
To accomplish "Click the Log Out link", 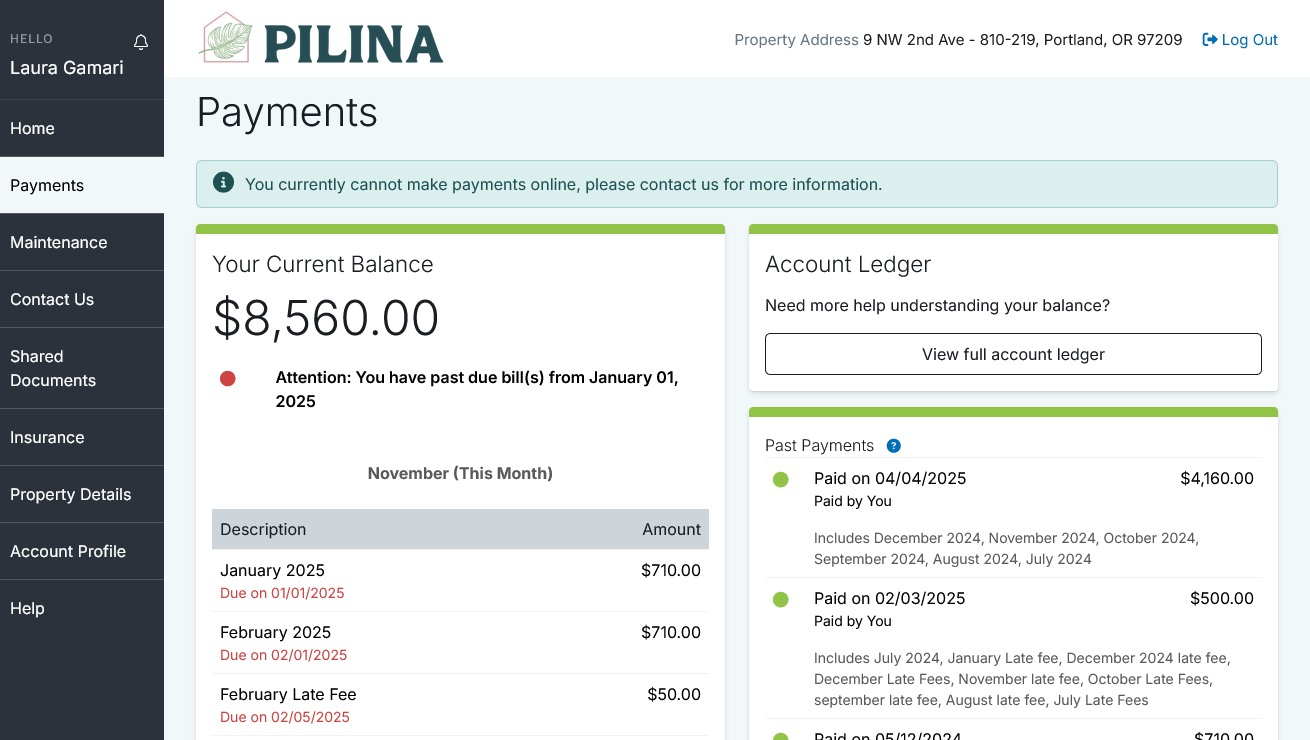I will coord(1249,40).
